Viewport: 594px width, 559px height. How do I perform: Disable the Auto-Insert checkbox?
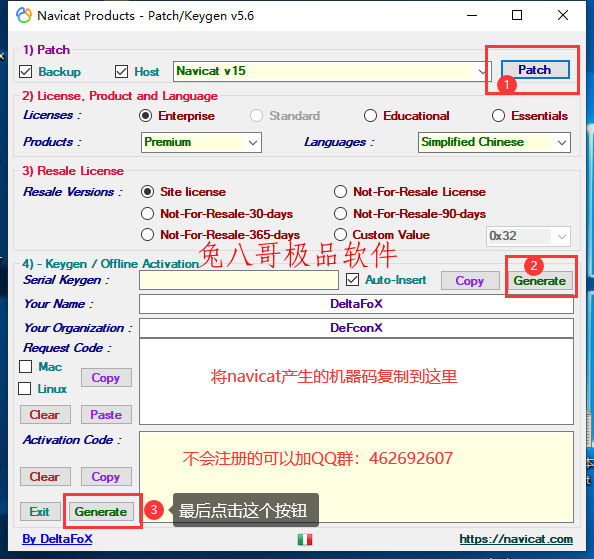pyautogui.click(x=352, y=280)
